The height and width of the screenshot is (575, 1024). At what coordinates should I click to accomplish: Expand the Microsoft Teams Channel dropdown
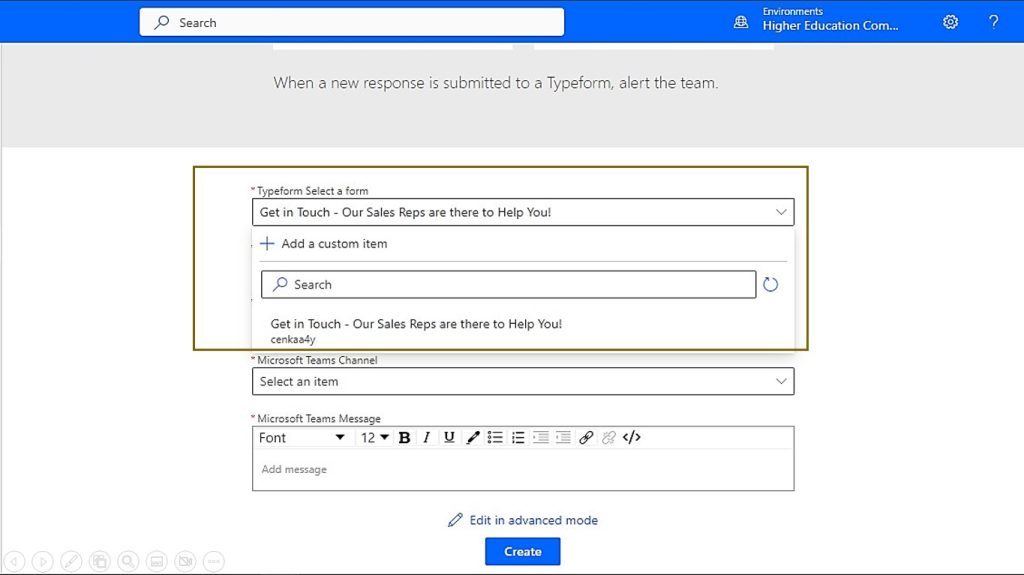(780, 381)
